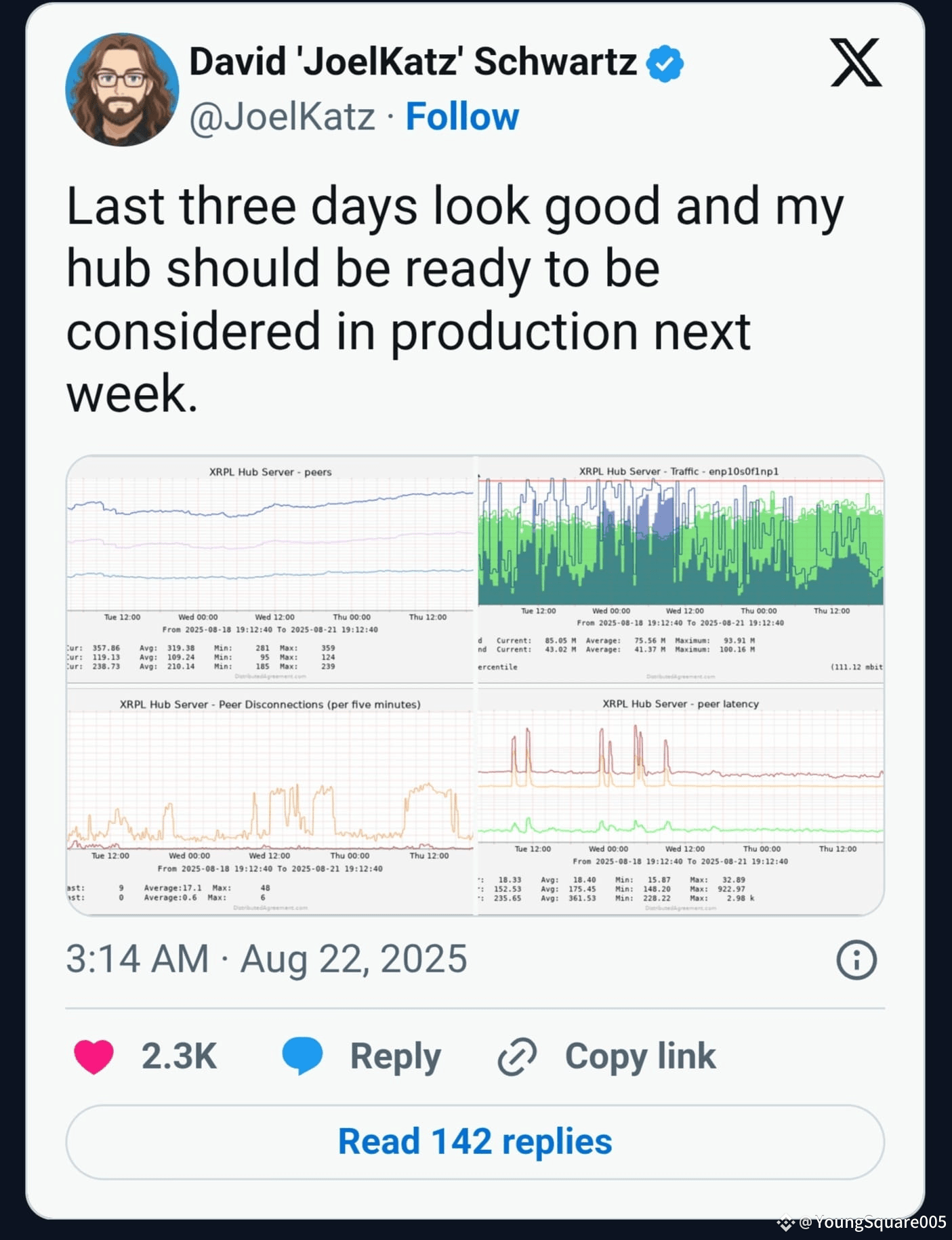Open David Schwartz's profile avatar
Screen dimensions: 952x1240
pyautogui.click(x=122, y=89)
